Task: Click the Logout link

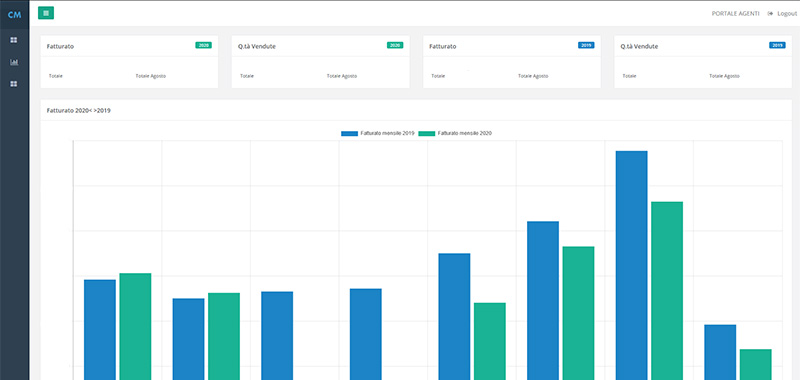Action: pos(787,14)
